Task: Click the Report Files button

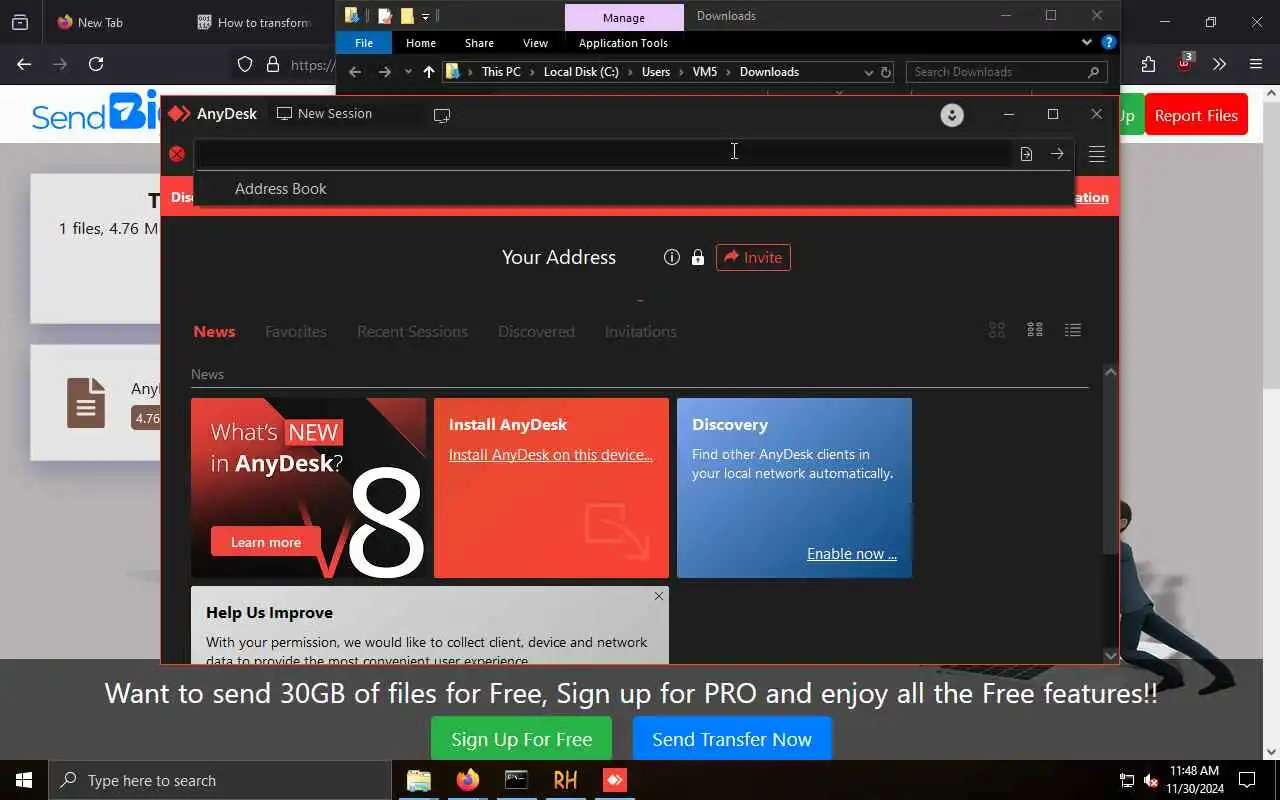Action: pyautogui.click(x=1196, y=116)
